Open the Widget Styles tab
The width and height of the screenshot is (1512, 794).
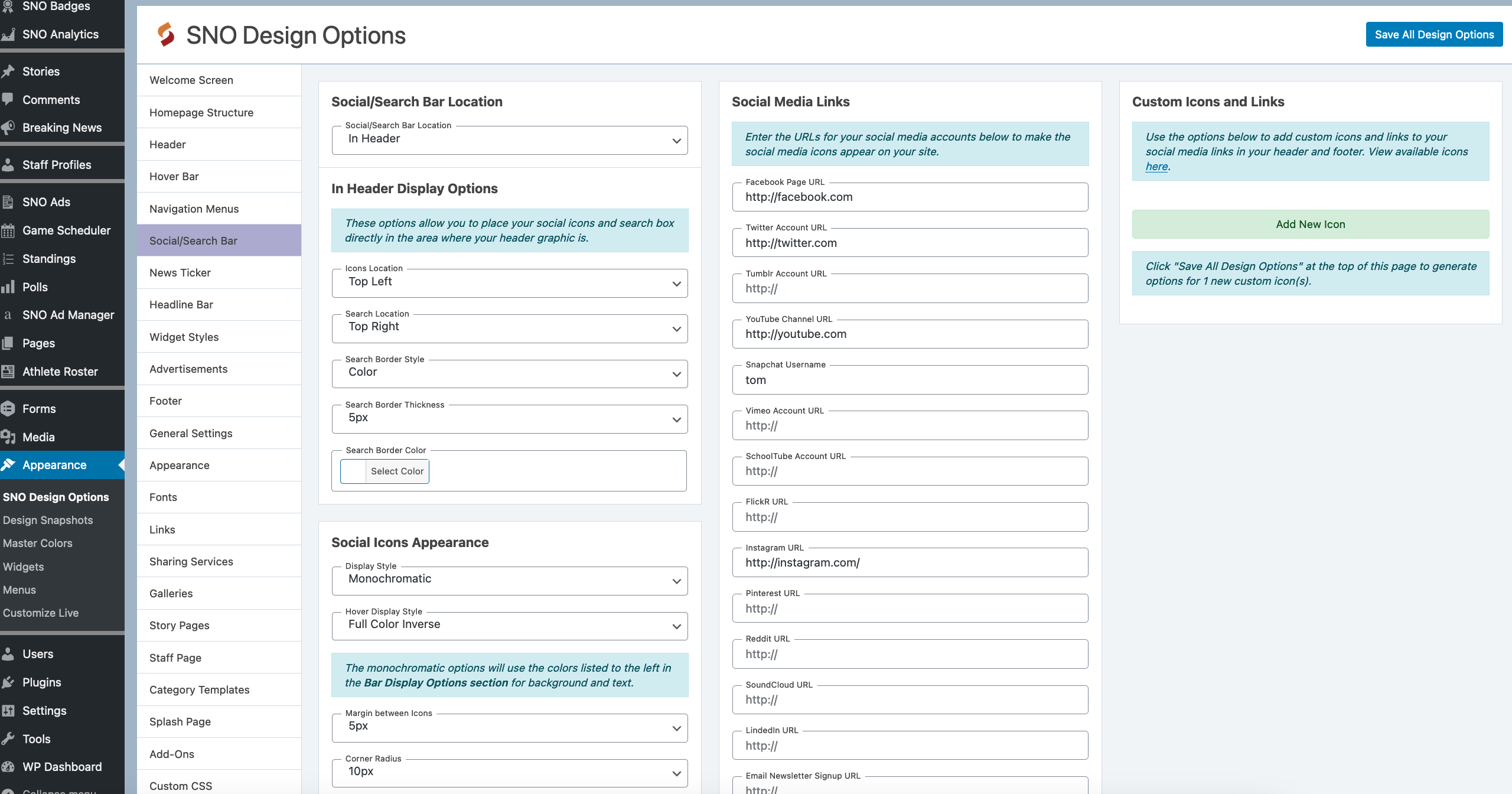(219, 337)
